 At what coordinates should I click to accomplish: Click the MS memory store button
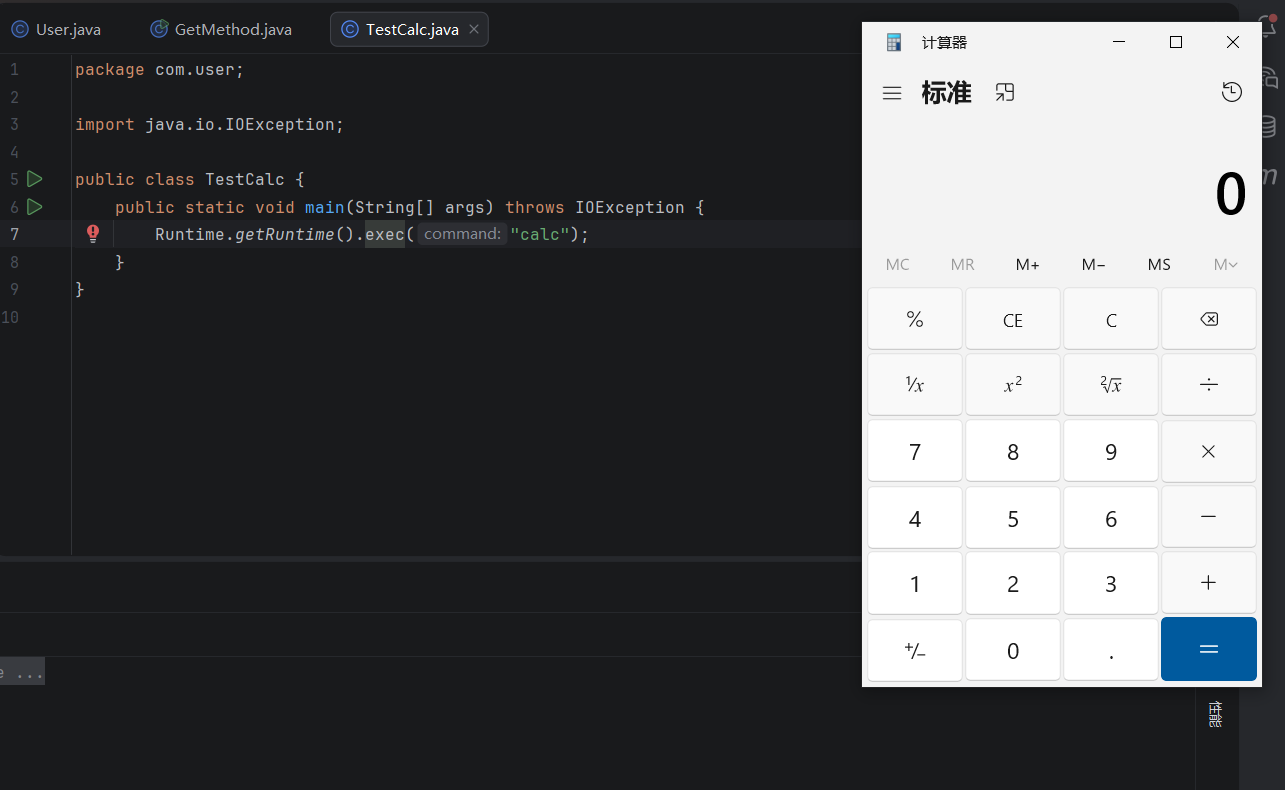[x=1159, y=265]
